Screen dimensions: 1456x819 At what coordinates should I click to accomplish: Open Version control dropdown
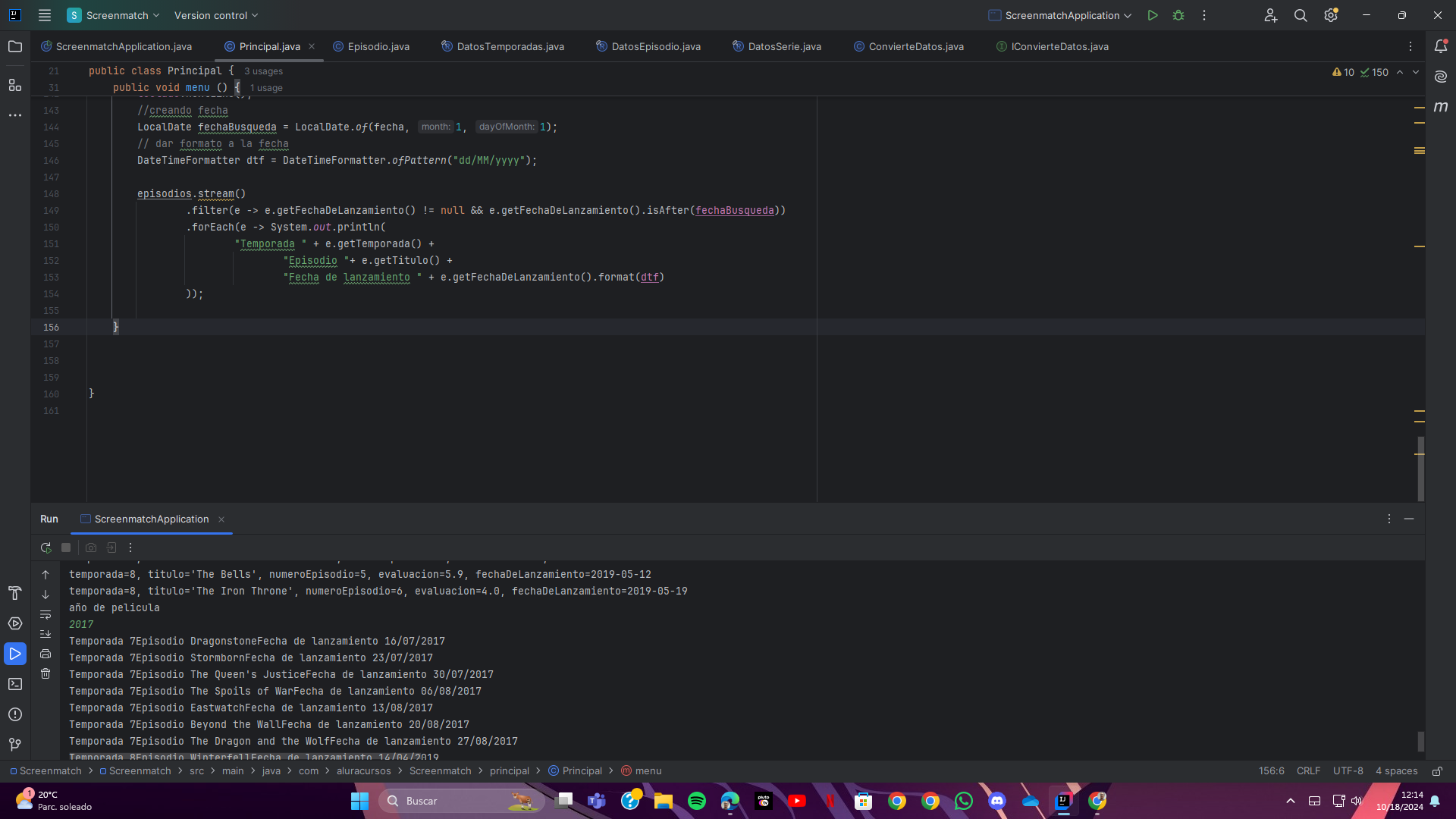216,15
